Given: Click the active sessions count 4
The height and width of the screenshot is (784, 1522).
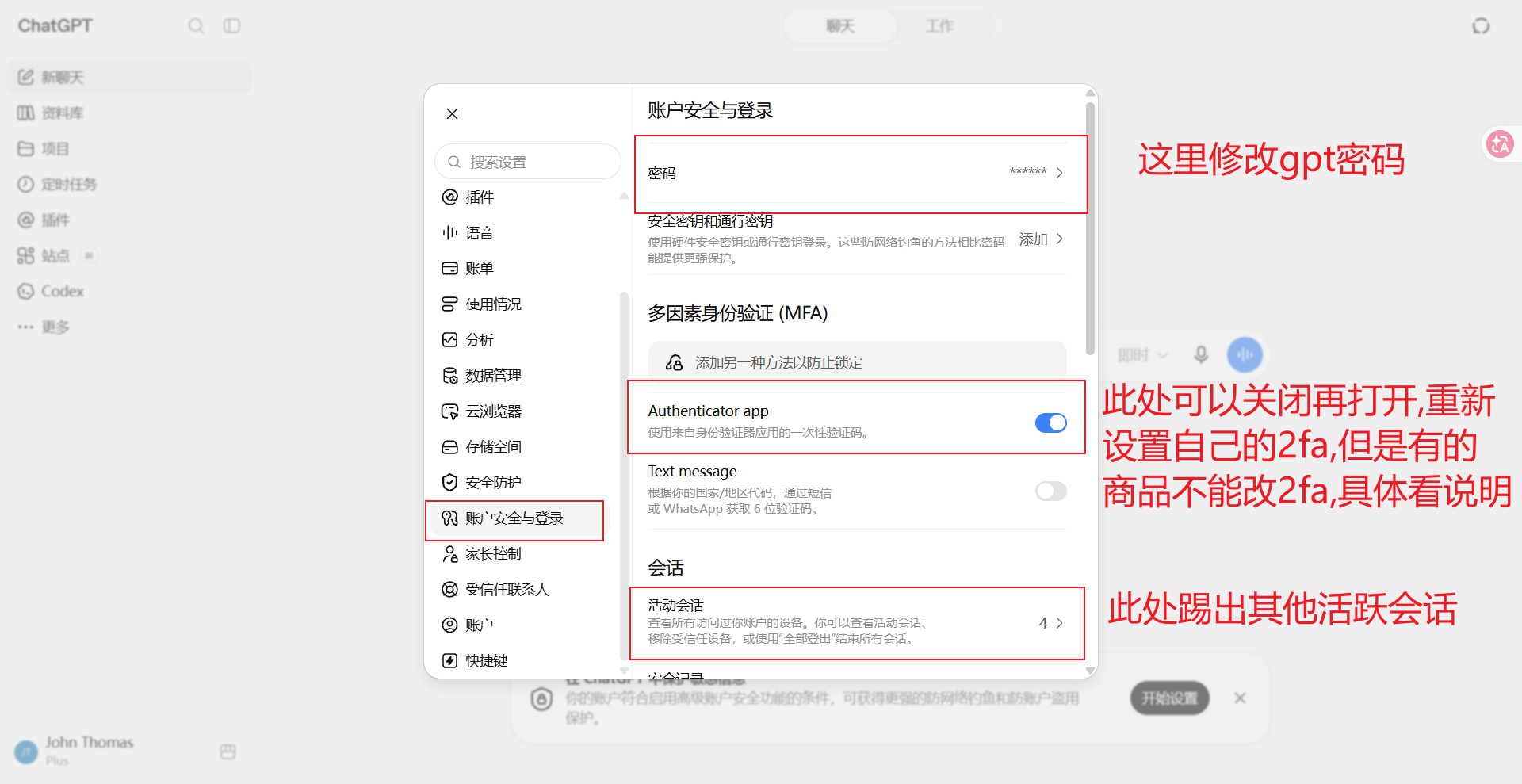Looking at the screenshot, I should click(x=1043, y=624).
